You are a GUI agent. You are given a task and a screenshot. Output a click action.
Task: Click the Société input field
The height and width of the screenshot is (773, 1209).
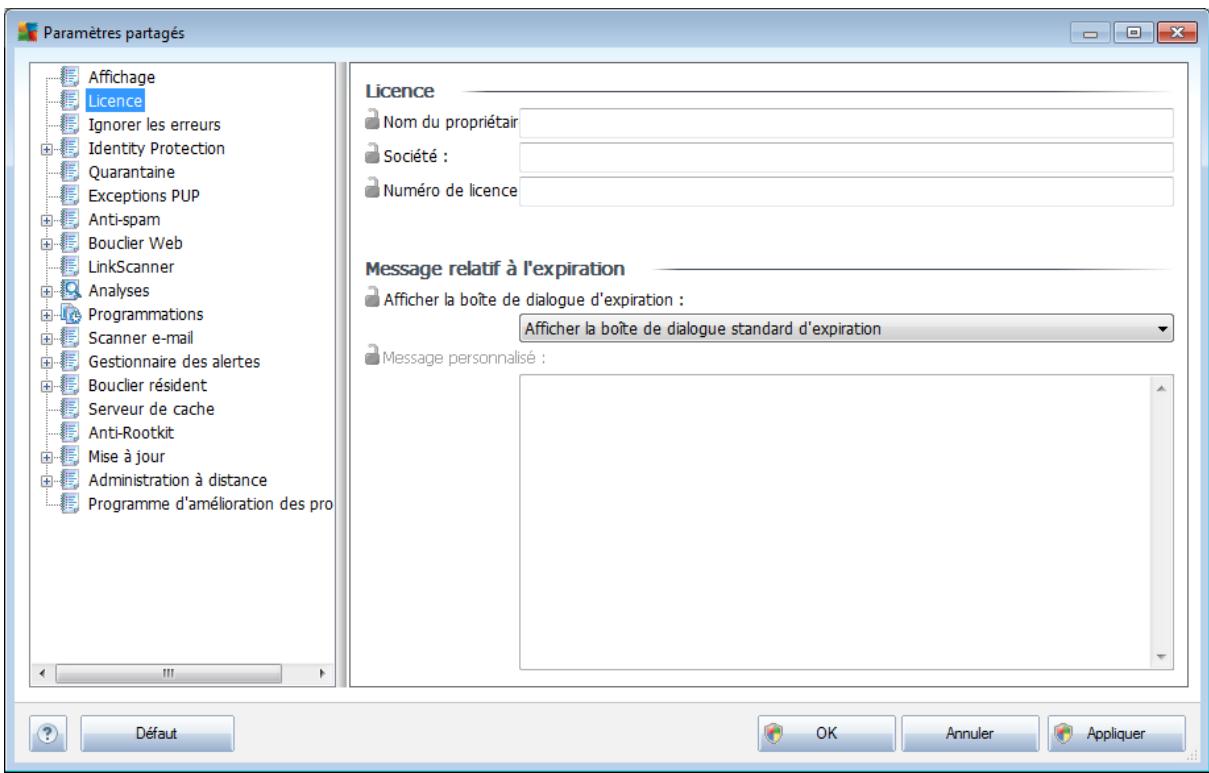point(846,157)
